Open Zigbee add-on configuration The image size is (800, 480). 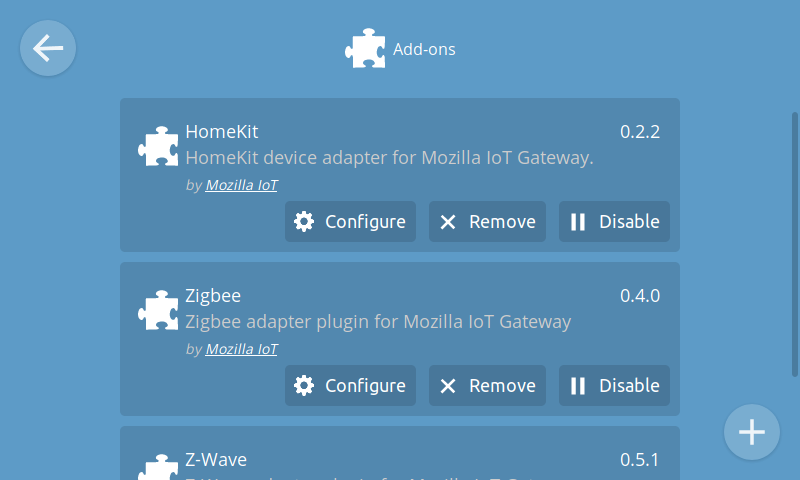point(350,385)
